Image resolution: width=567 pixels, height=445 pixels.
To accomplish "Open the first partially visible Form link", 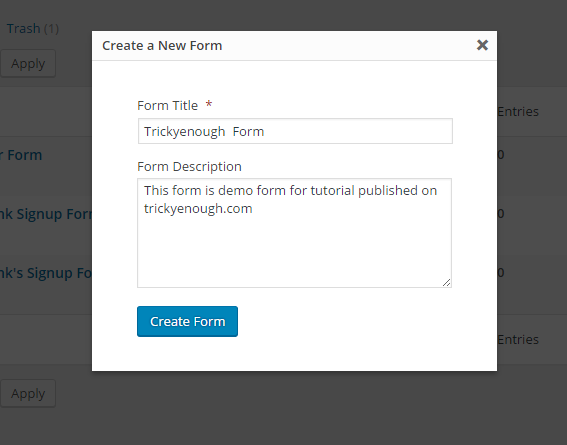I will click(x=21, y=155).
